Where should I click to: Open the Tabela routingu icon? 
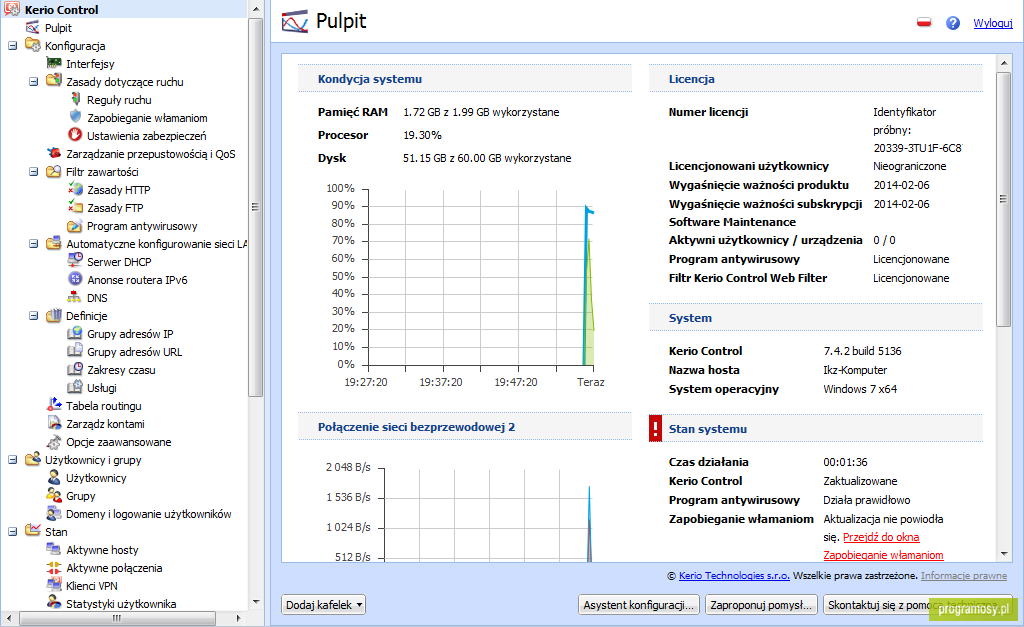click(x=54, y=405)
